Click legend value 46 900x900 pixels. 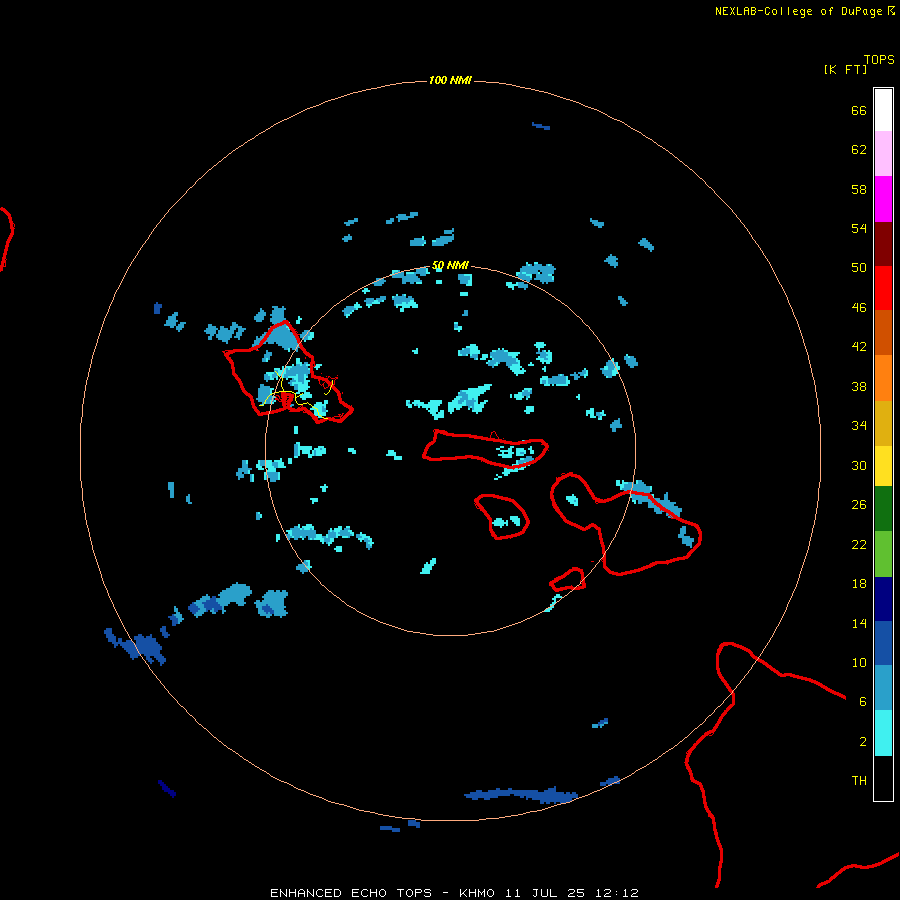point(859,308)
